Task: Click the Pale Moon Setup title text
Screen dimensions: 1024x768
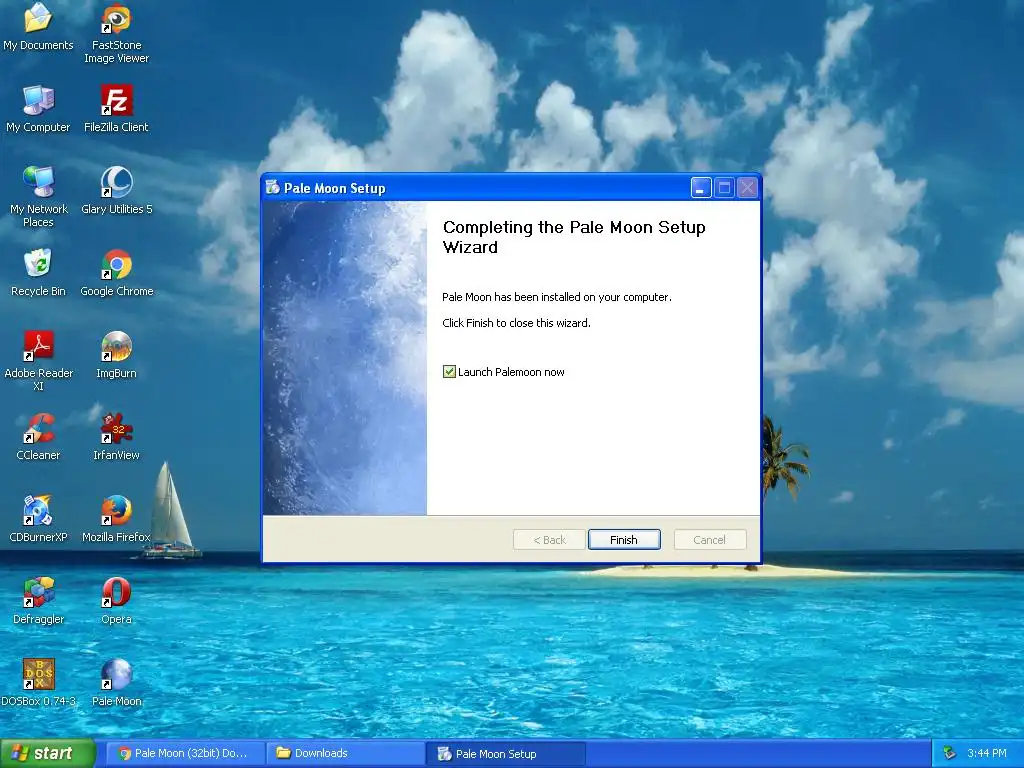Action: [334, 188]
